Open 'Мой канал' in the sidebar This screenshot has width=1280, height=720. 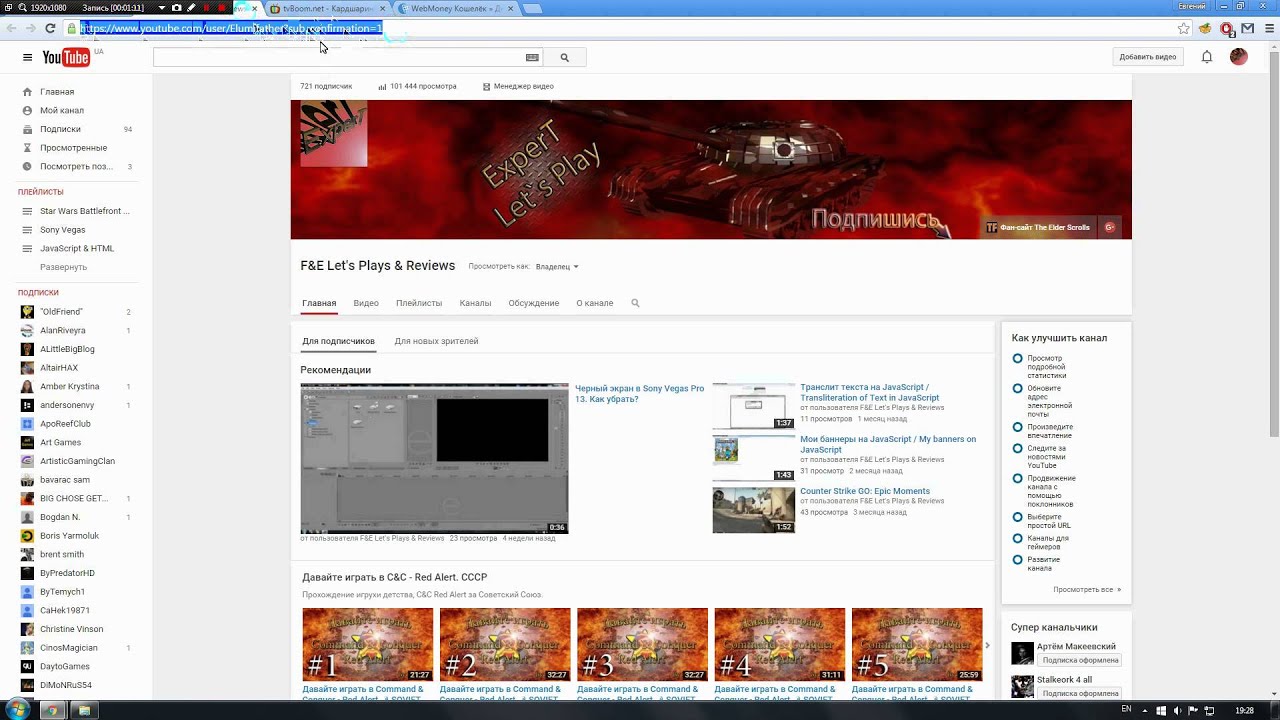pos(62,110)
